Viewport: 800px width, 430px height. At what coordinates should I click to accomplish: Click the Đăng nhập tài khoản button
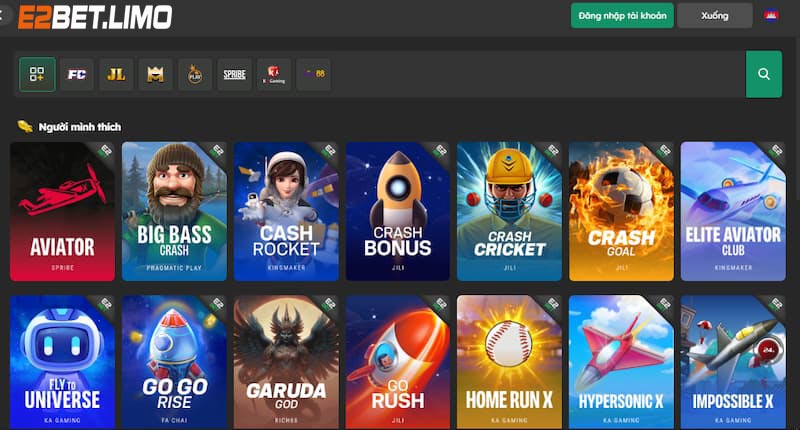622,16
